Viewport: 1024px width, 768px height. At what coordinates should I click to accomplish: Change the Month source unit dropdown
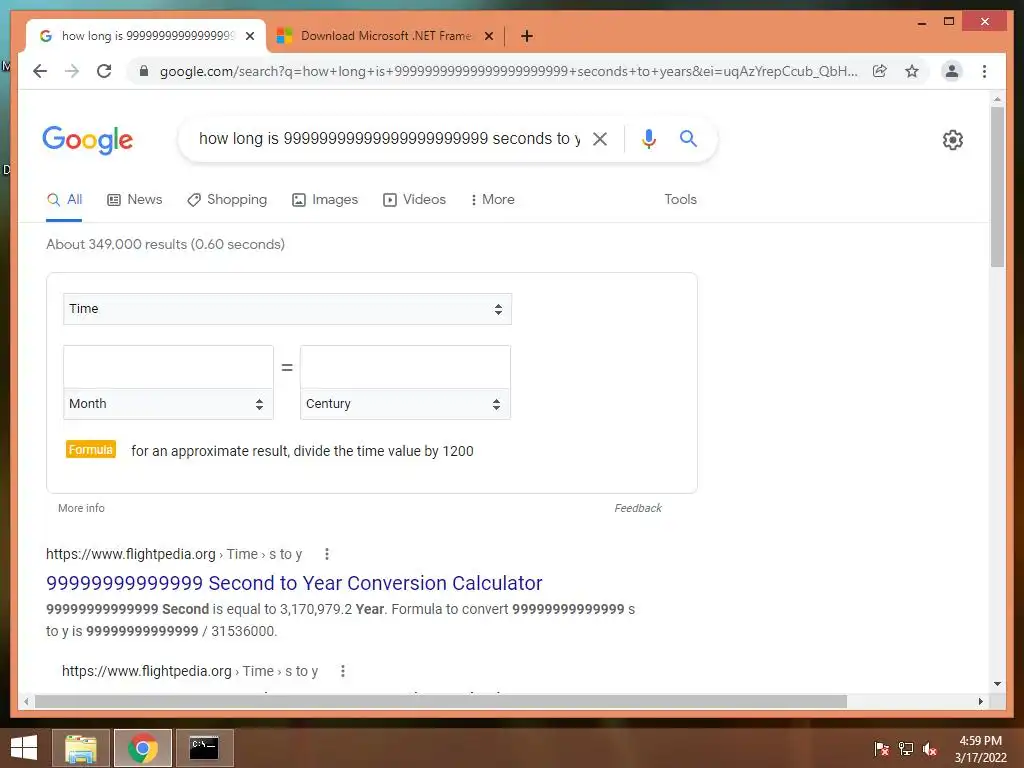(168, 404)
